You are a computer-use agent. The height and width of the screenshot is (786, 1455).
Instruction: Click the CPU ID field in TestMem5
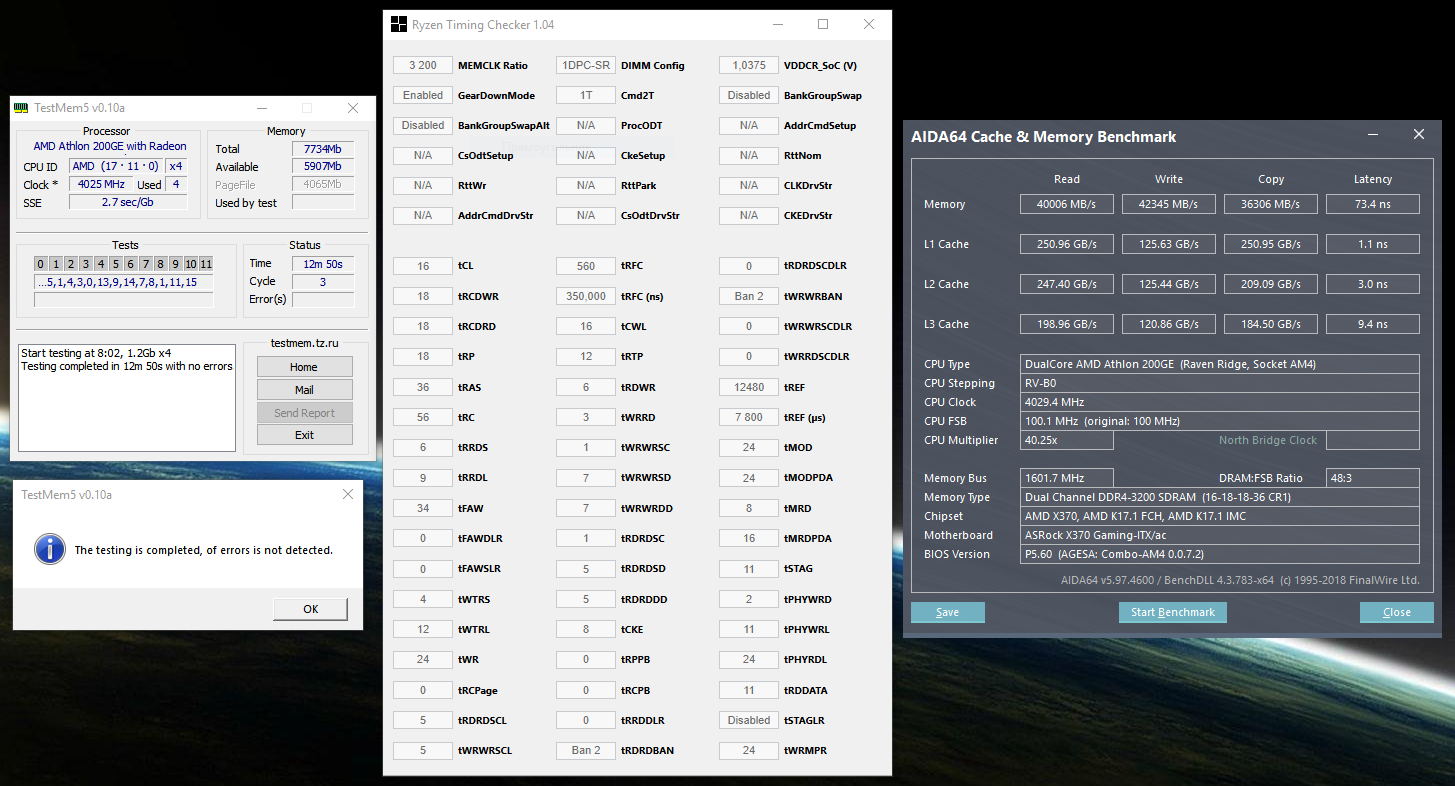pyautogui.click(x=115, y=167)
